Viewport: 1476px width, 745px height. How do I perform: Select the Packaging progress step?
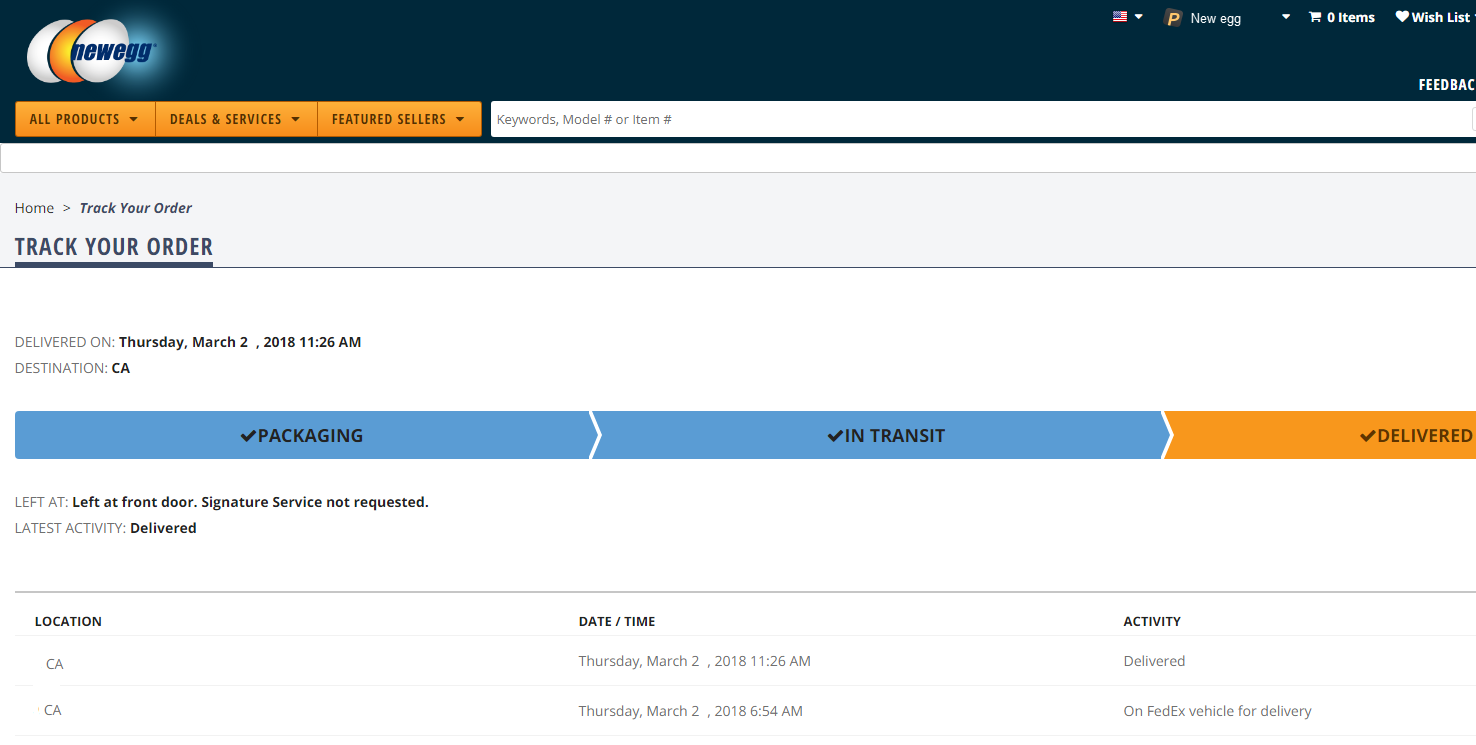click(x=303, y=435)
